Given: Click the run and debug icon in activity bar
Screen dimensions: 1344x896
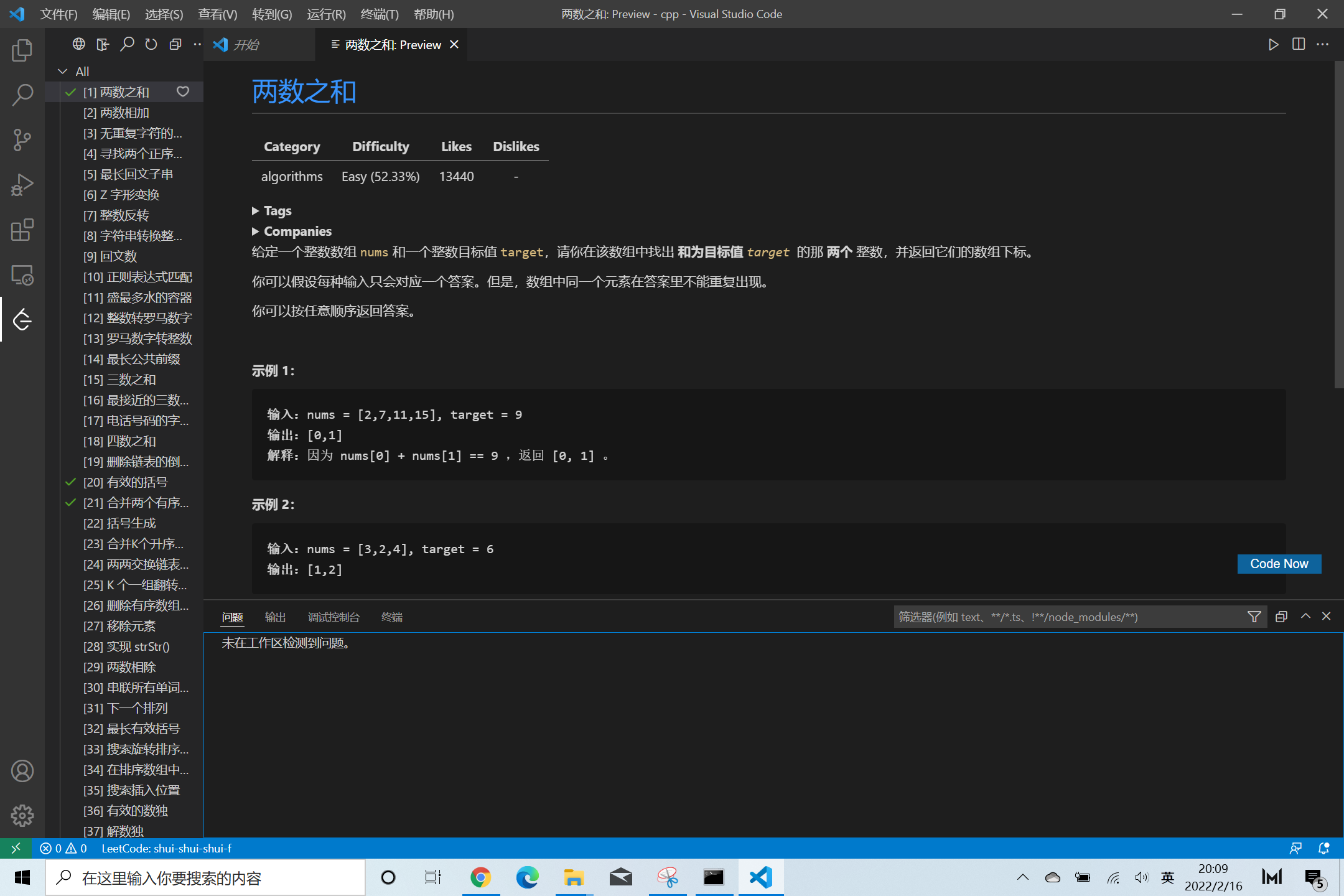Looking at the screenshot, I should click(x=22, y=185).
